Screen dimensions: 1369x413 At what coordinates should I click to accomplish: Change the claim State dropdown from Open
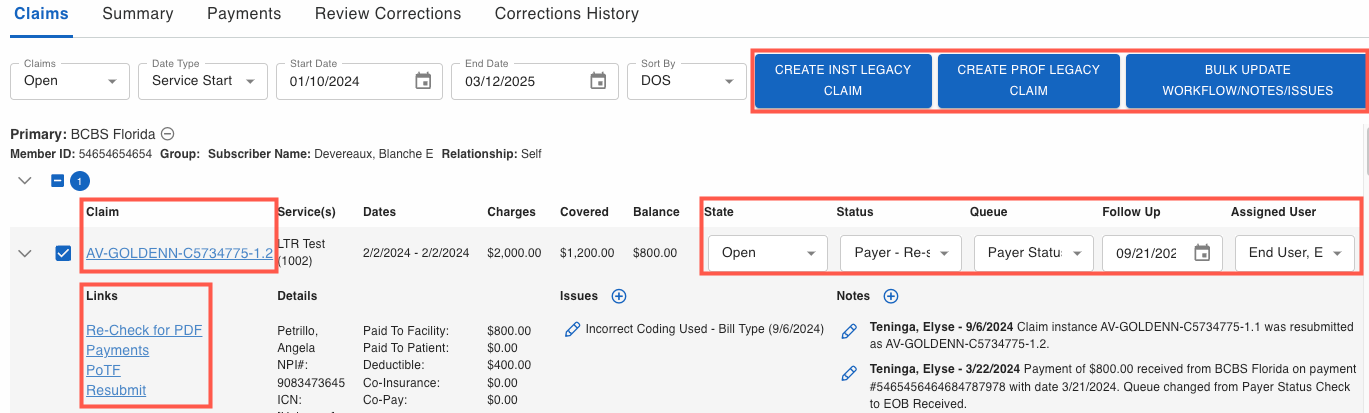(767, 253)
